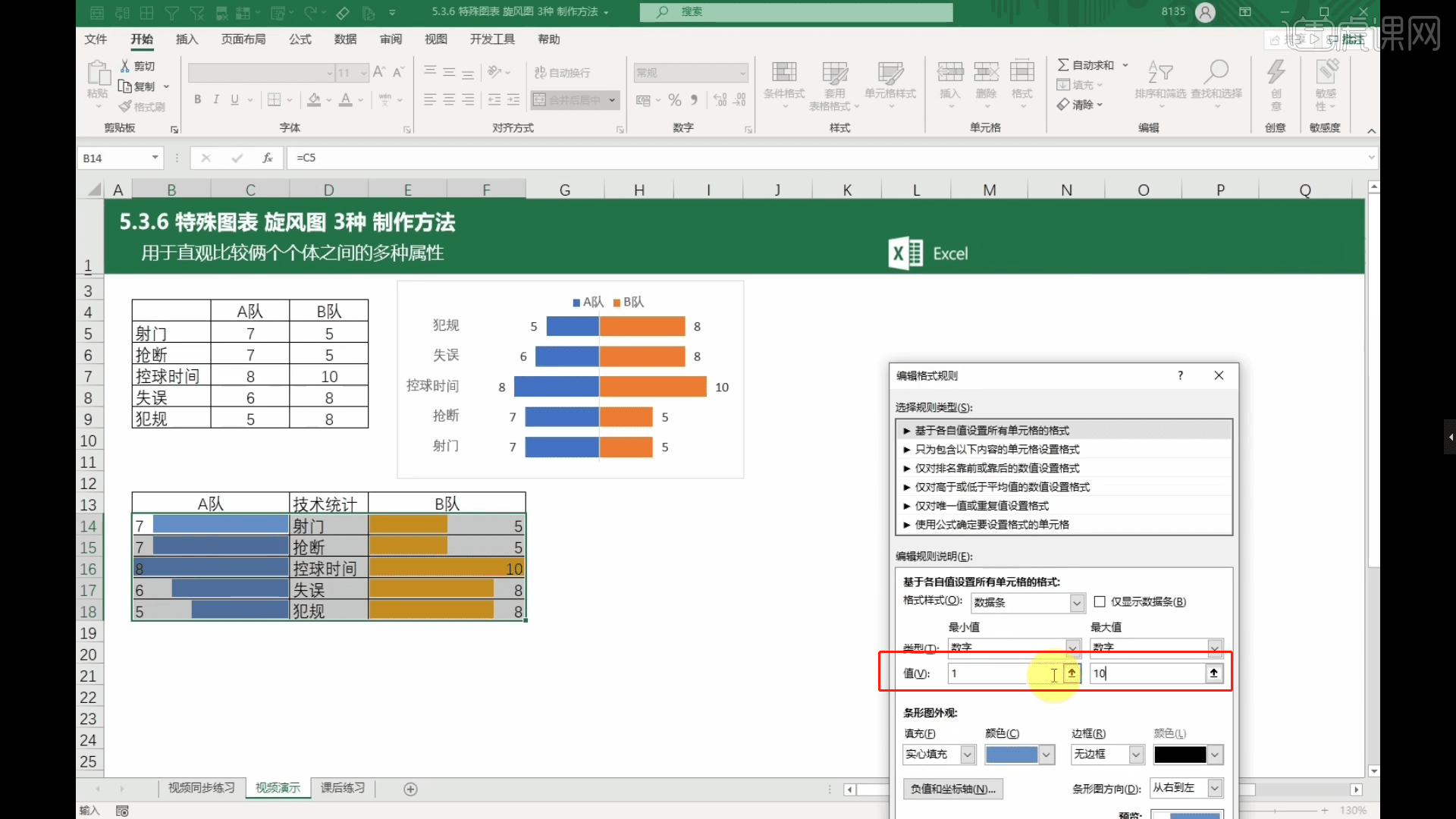Click the fill color paint bucket
Screen dimensions: 1456x819
coord(314,99)
